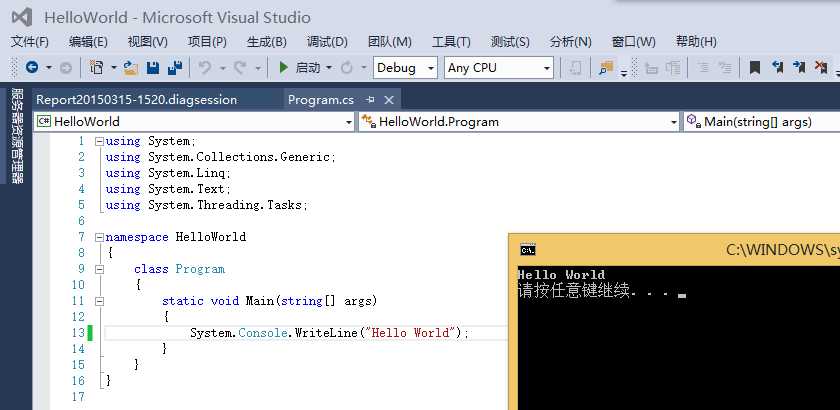Switch to the Report20150315-1520.diagsession tab
The width and height of the screenshot is (840, 410).
(137, 100)
